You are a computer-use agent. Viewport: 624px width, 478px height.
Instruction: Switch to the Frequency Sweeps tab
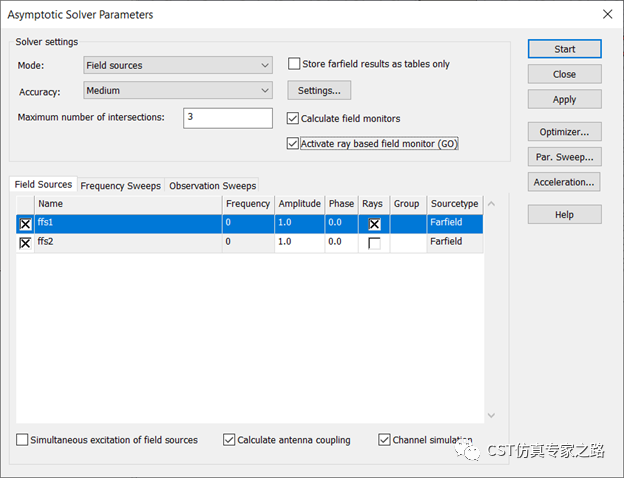tap(121, 186)
